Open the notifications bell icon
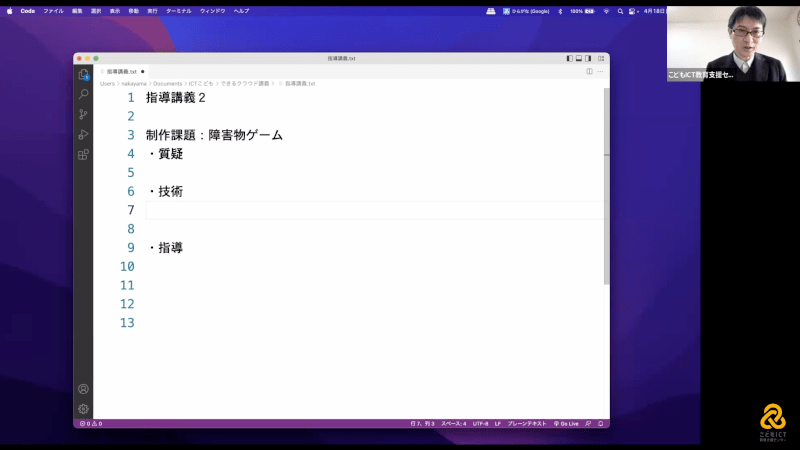This screenshot has width=800, height=450. pos(601,423)
